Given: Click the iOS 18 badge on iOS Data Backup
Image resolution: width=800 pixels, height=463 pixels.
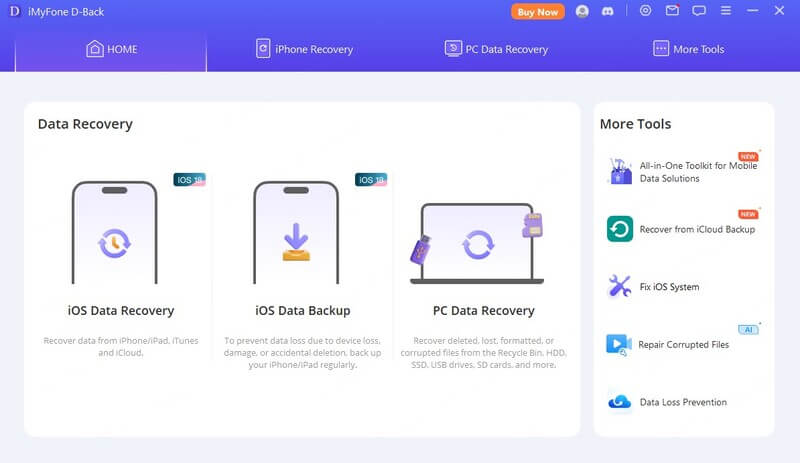Looking at the screenshot, I should coord(371,180).
